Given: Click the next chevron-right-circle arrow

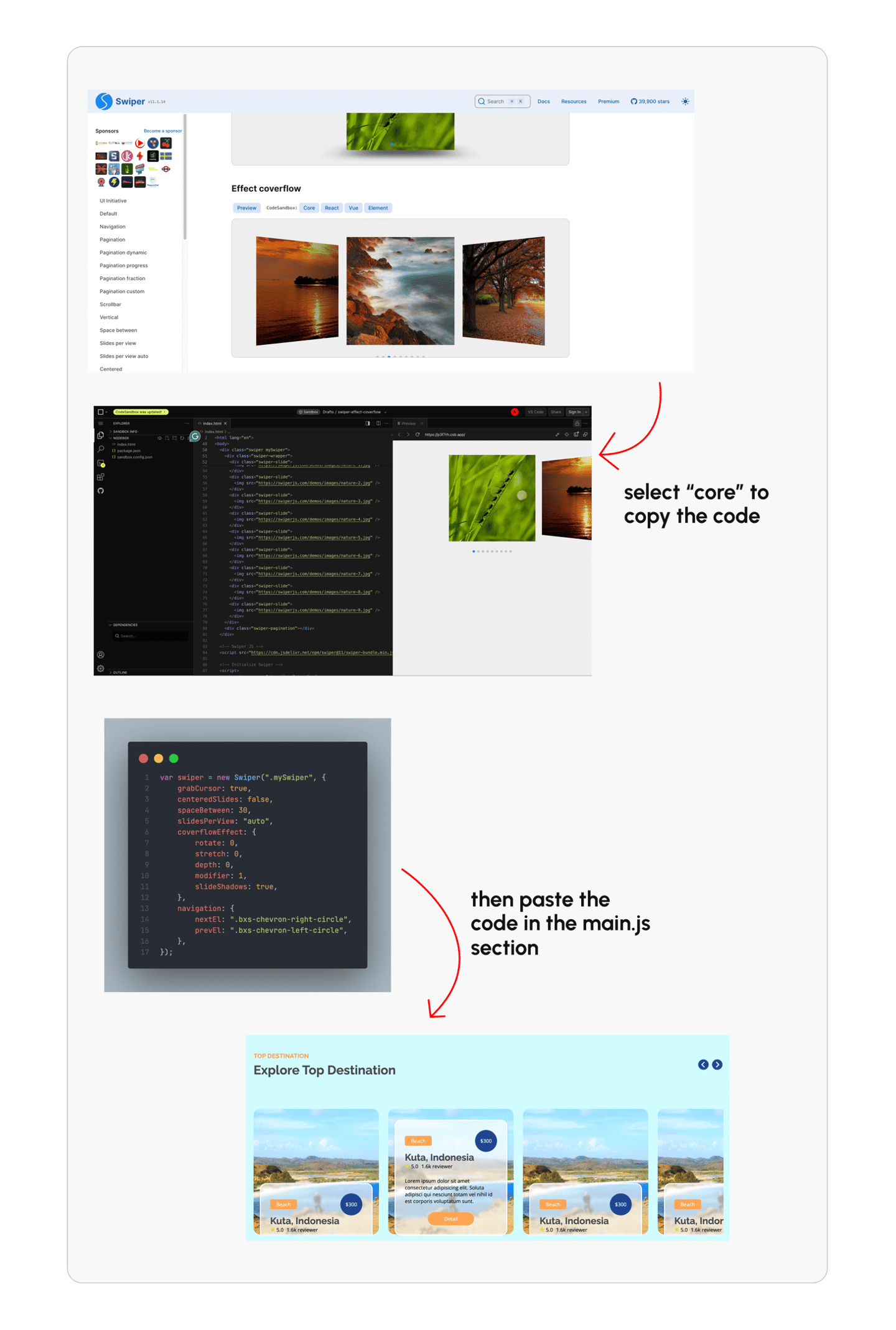Looking at the screenshot, I should [x=717, y=1065].
